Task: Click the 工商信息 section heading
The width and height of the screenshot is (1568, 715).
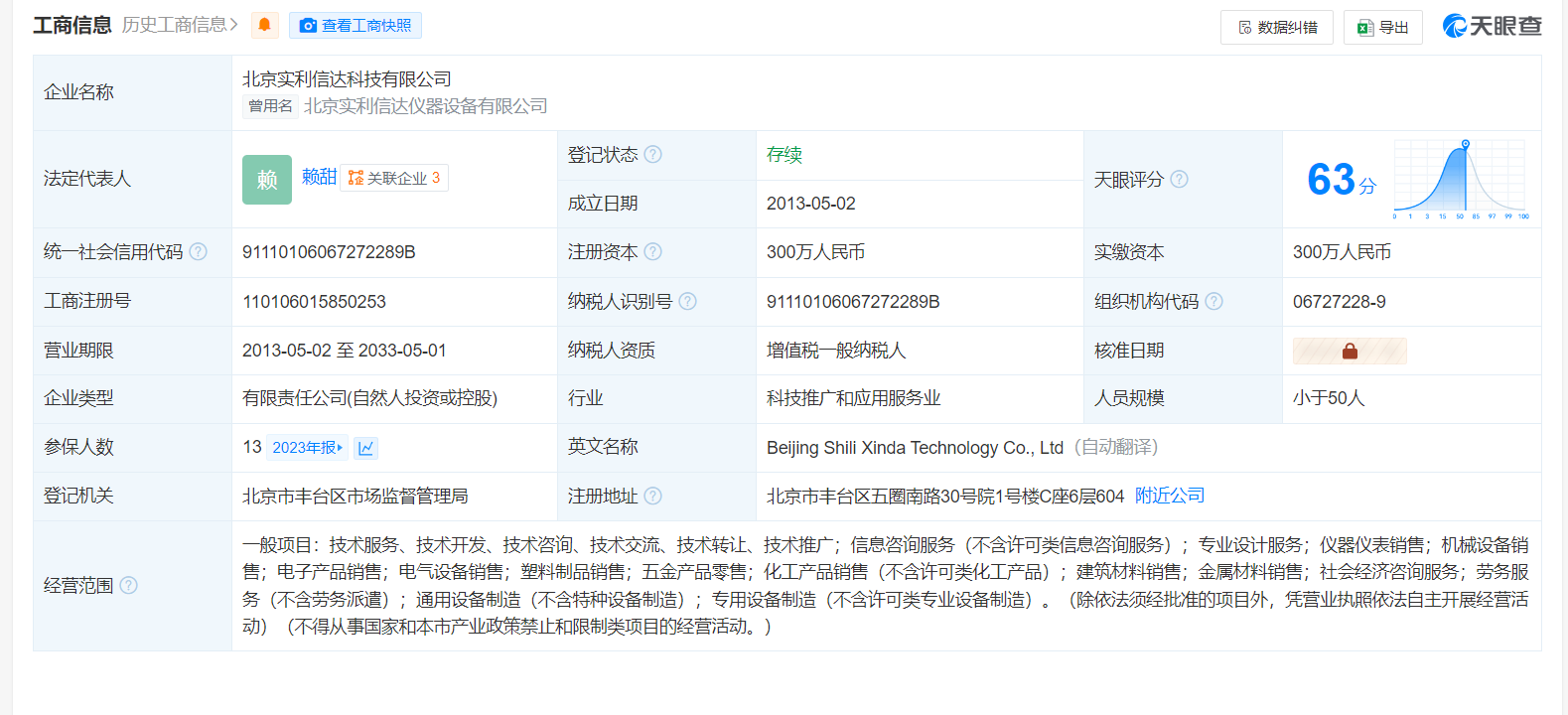Action: pos(72,25)
